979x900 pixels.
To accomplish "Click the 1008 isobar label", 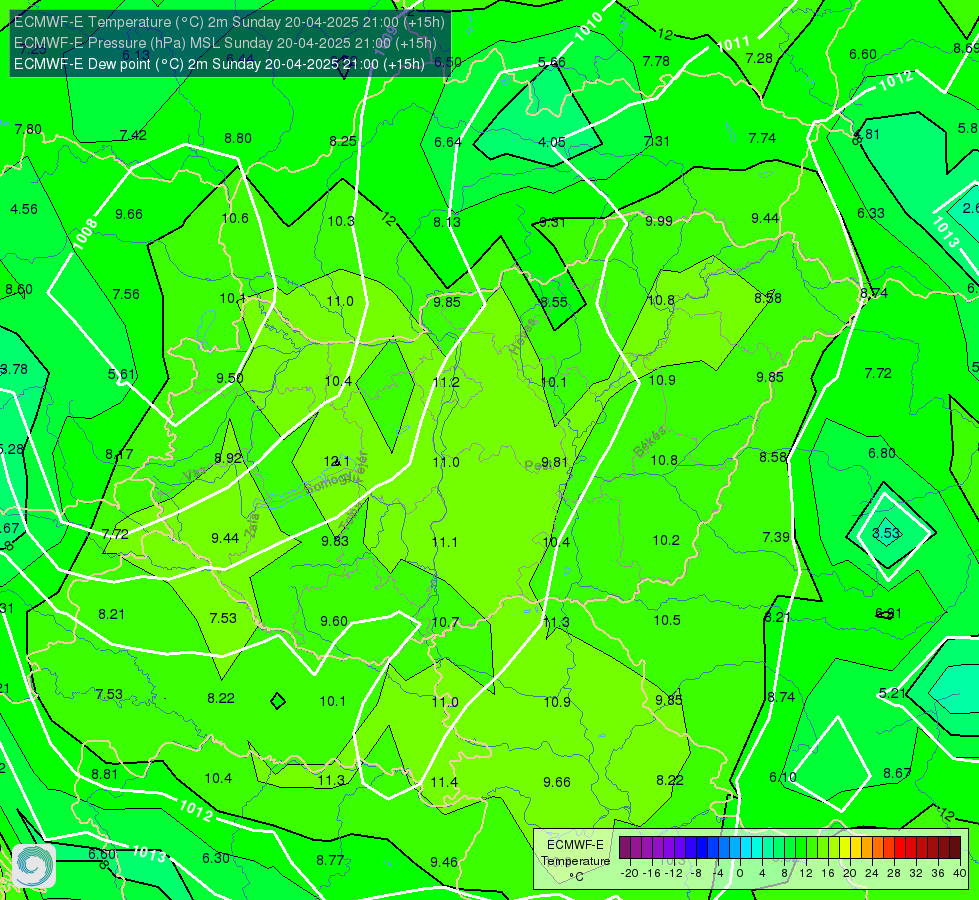I will pos(86,234).
